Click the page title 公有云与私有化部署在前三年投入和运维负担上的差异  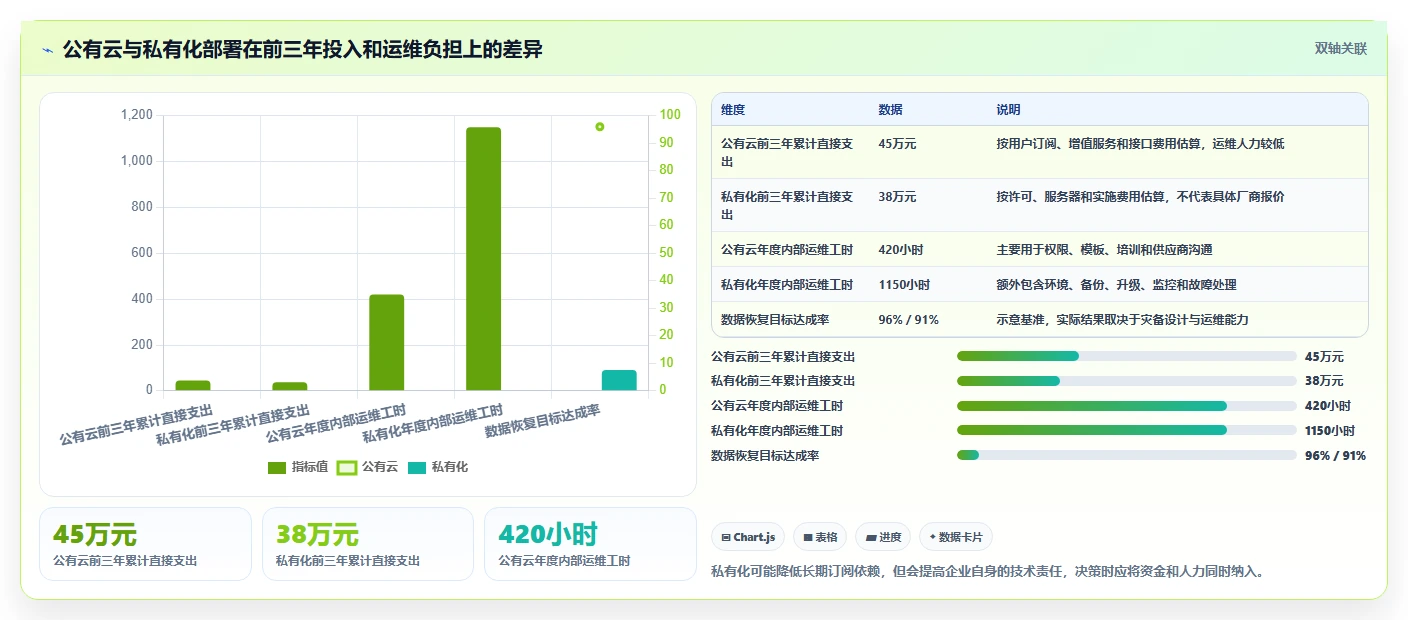pos(303,49)
